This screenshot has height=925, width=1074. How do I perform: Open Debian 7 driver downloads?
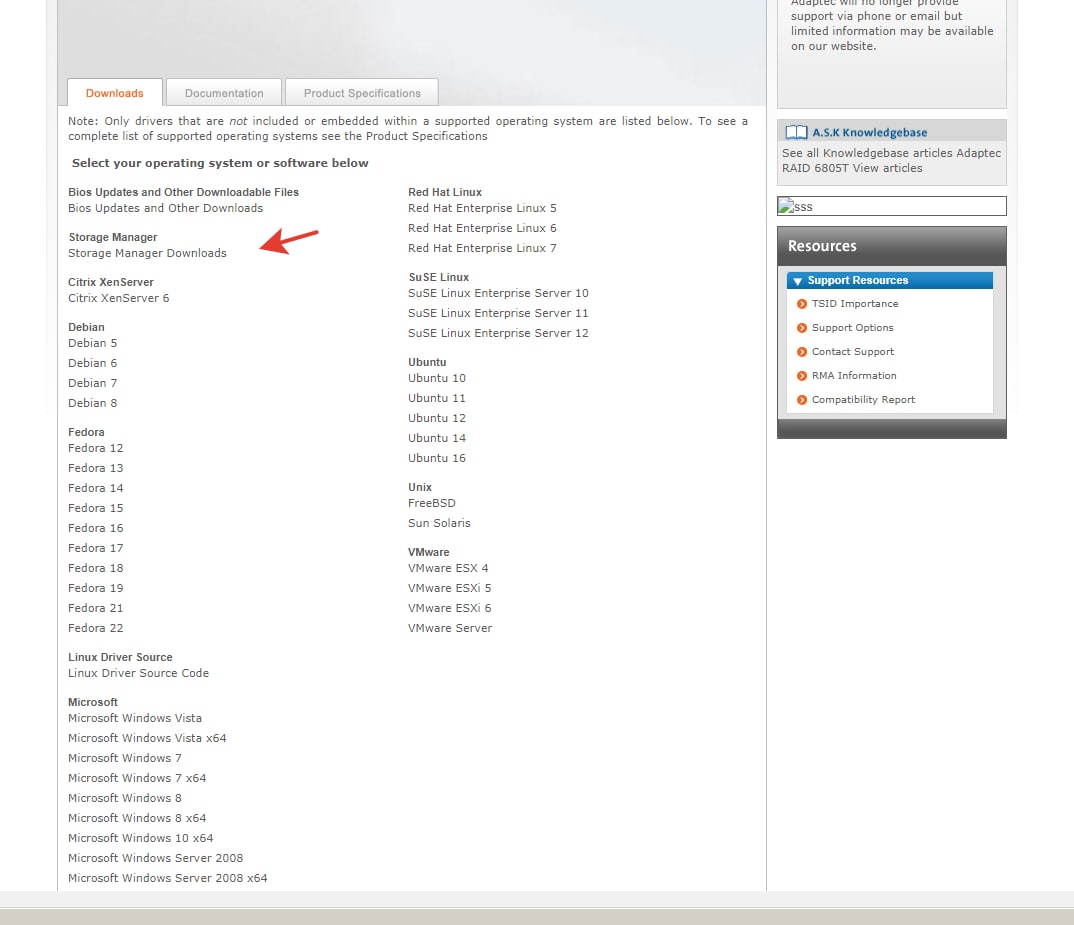[92, 382]
